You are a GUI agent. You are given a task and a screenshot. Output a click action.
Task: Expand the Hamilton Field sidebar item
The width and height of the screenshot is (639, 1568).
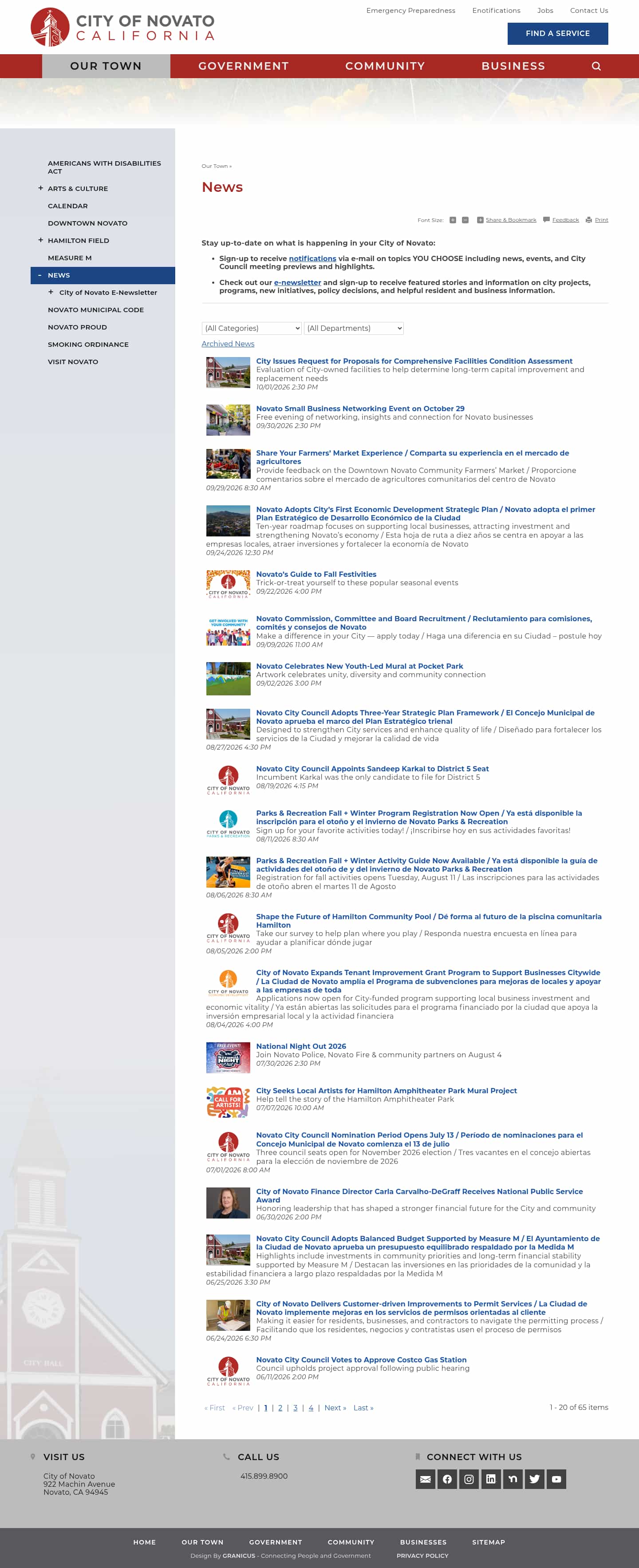[41, 240]
